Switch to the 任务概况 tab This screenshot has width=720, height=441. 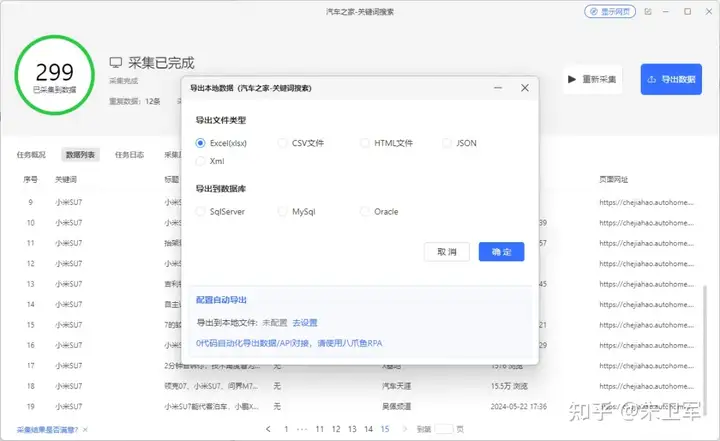(31, 155)
